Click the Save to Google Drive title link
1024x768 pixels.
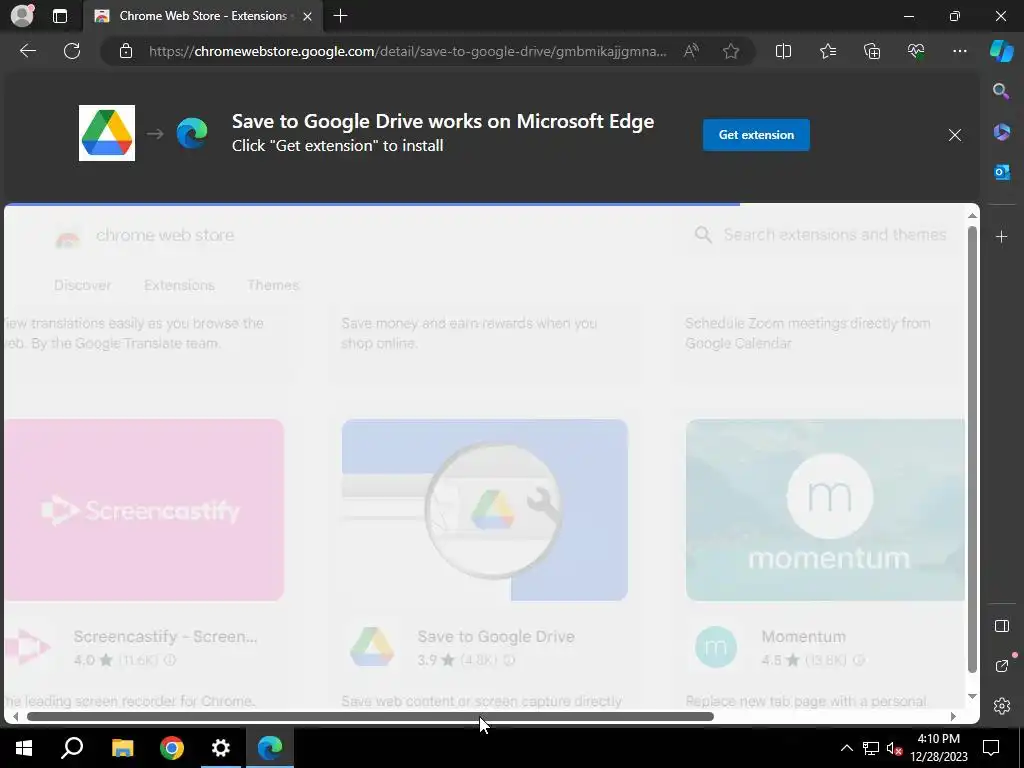[x=496, y=637]
